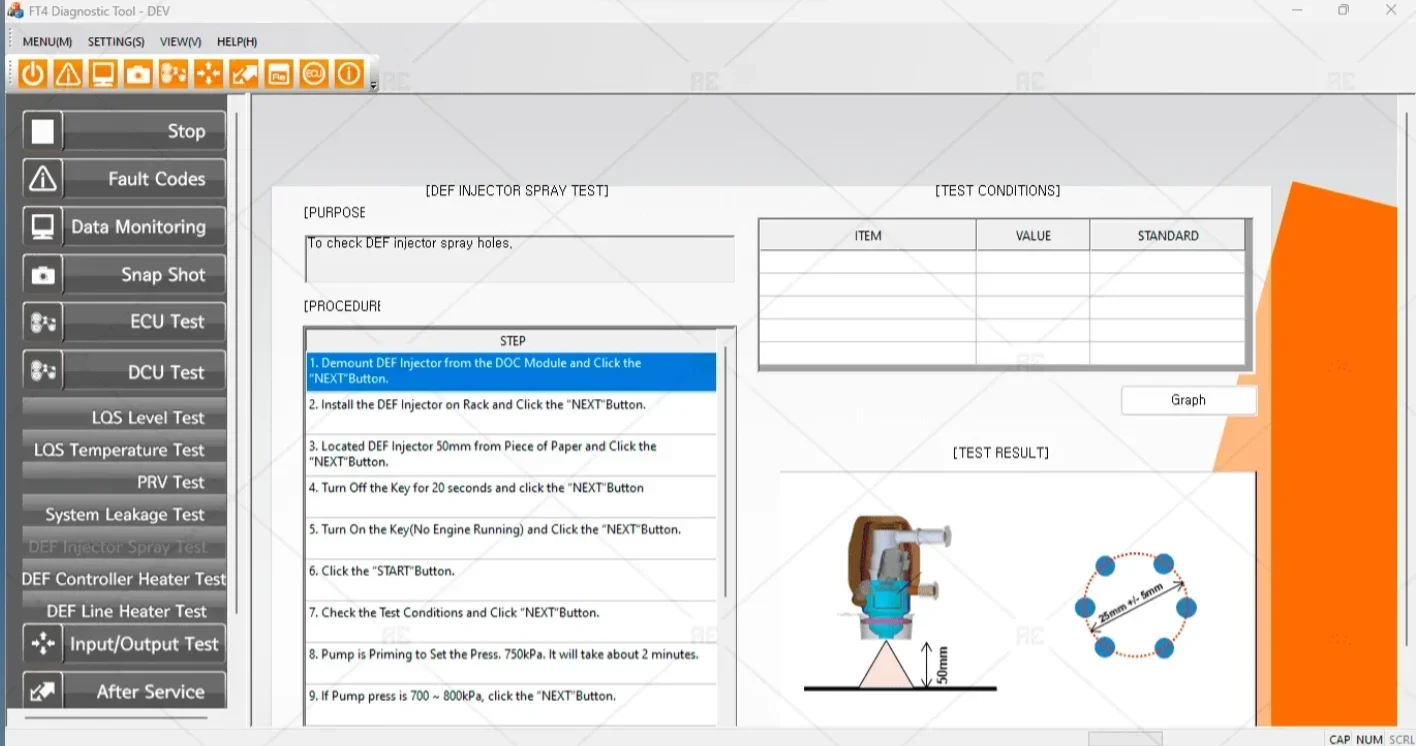This screenshot has width=1416, height=746.
Task: Click the ITEM column header
Action: click(x=868, y=236)
